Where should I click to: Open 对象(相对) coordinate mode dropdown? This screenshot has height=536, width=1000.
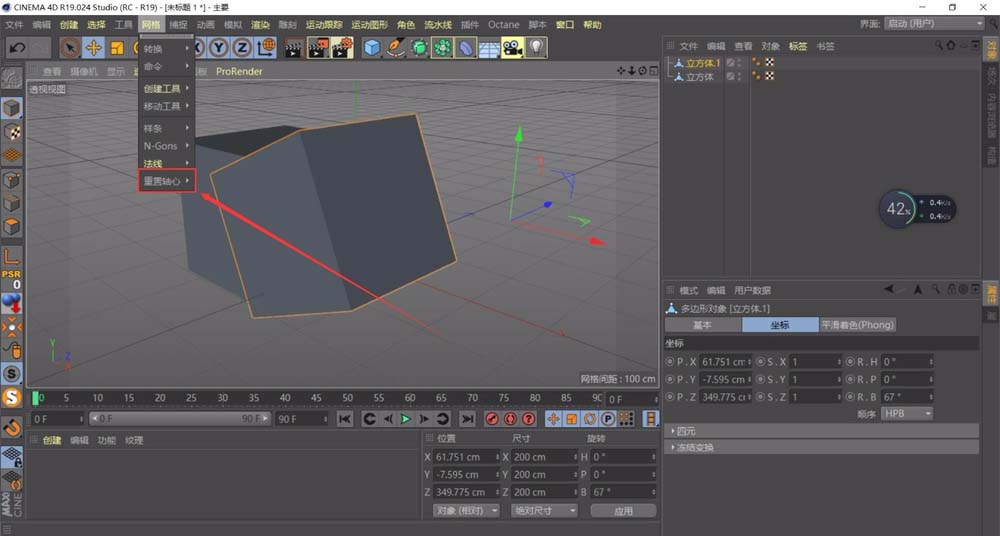click(x=466, y=511)
